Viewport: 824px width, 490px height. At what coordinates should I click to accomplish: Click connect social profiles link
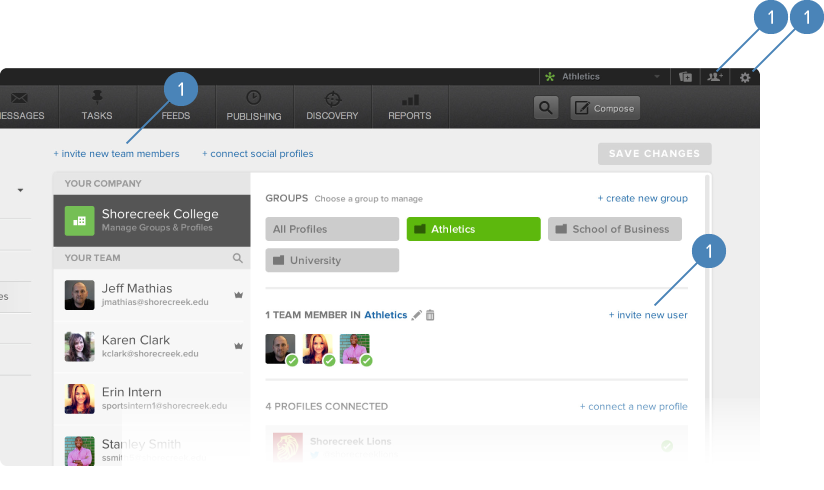pos(258,154)
